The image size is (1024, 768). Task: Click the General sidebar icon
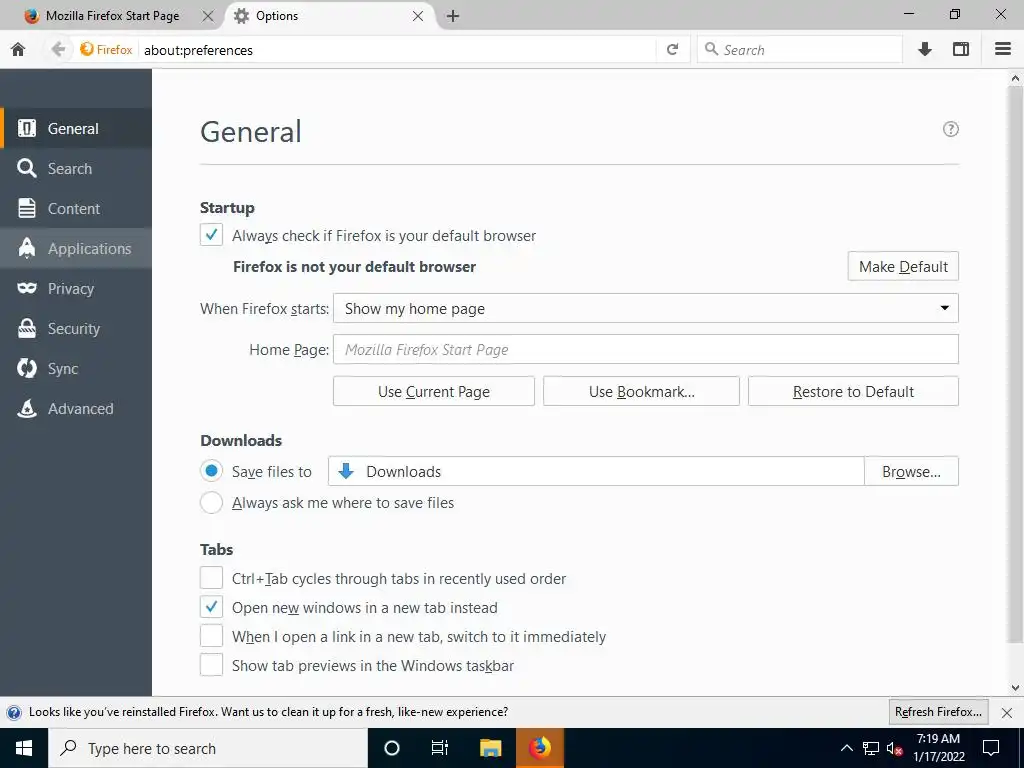27,129
